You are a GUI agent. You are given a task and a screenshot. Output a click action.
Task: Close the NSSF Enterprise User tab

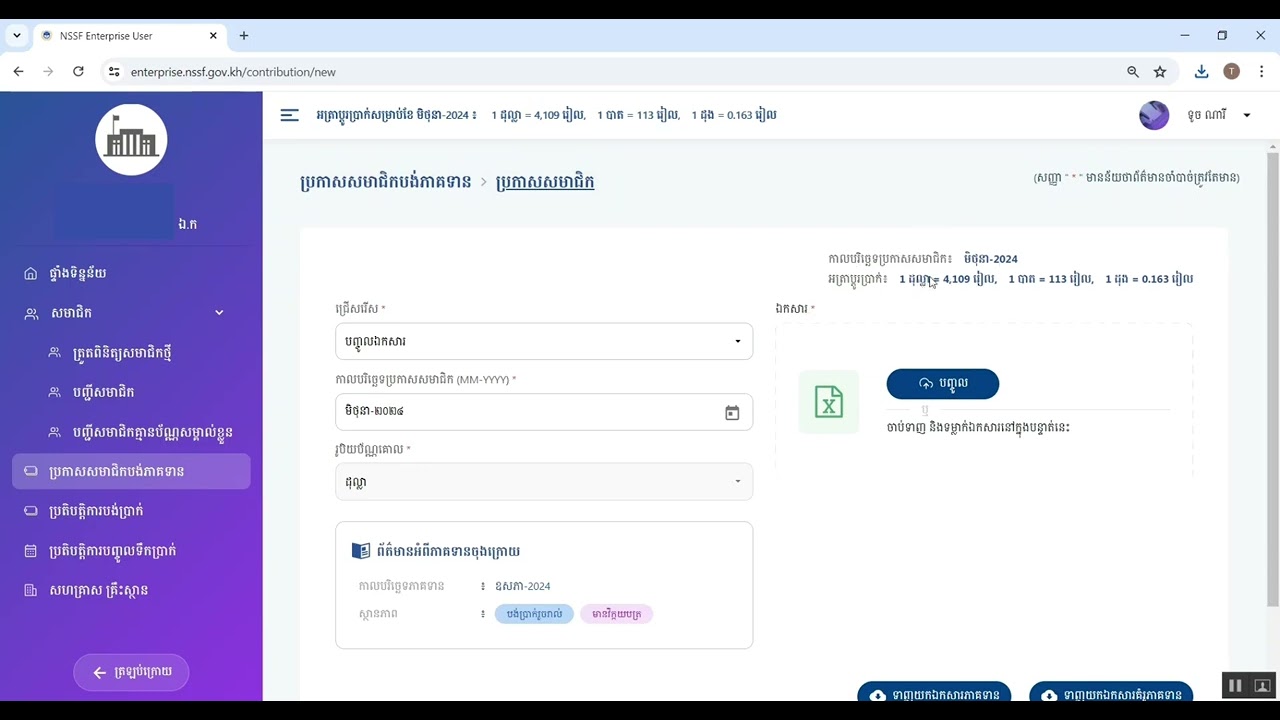click(213, 36)
